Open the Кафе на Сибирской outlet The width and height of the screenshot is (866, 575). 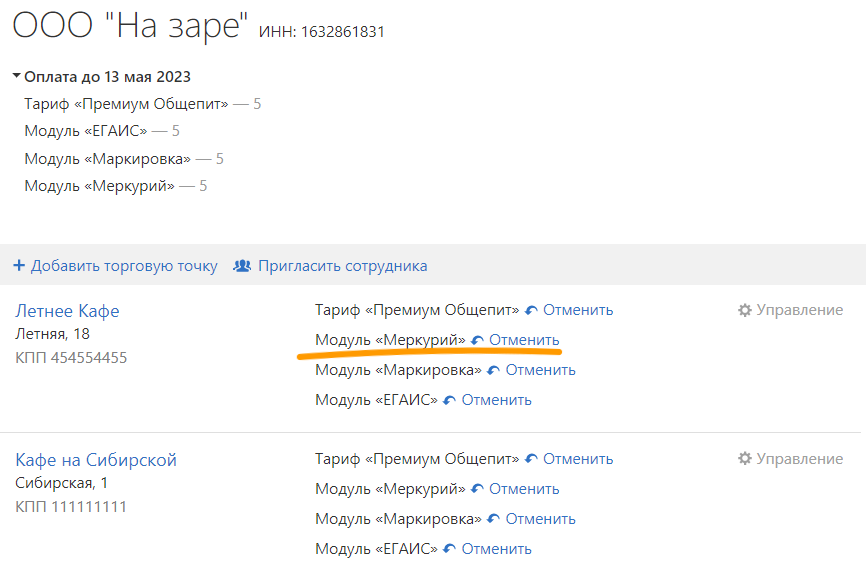point(96,460)
